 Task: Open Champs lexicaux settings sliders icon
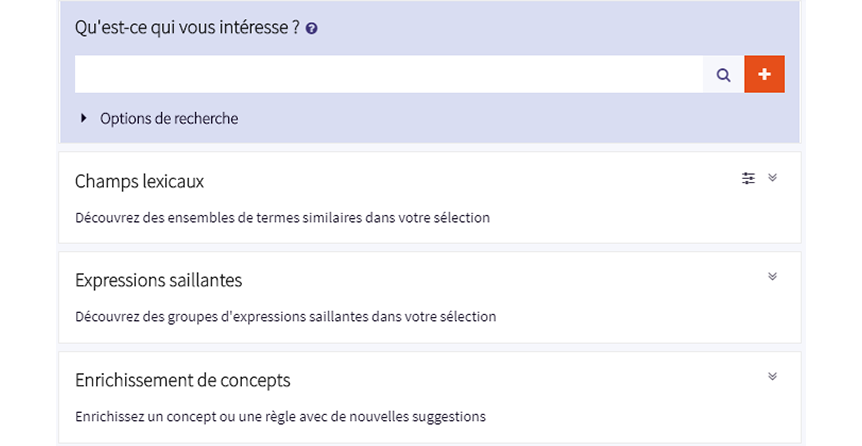748,178
